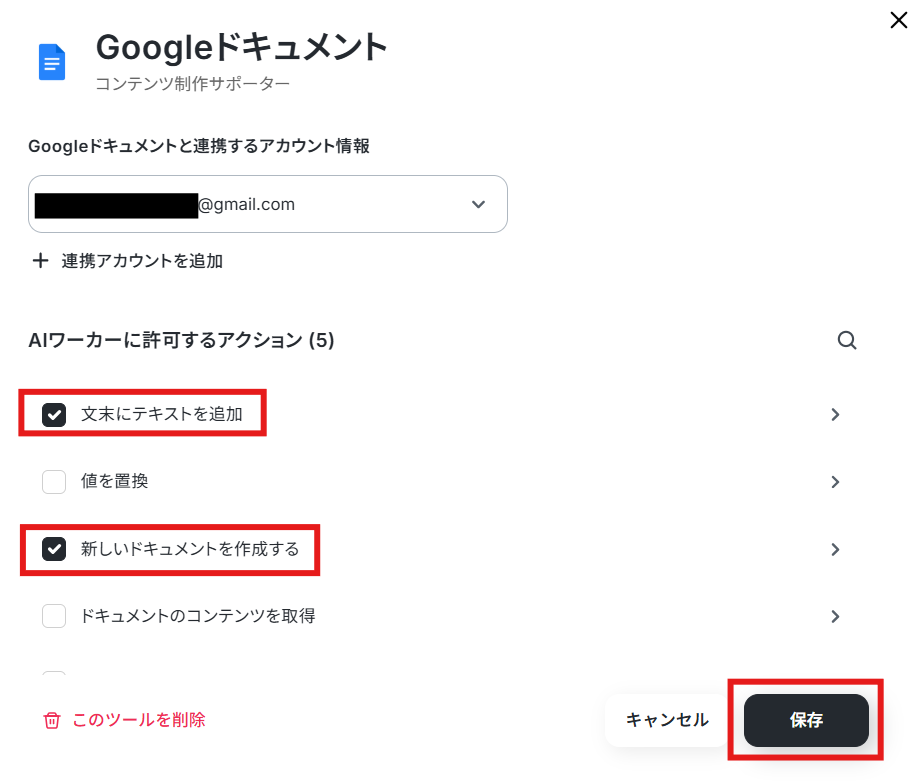This screenshot has width=915, height=781.
Task: Expand 値を置換 details chevron
Action: 835,482
